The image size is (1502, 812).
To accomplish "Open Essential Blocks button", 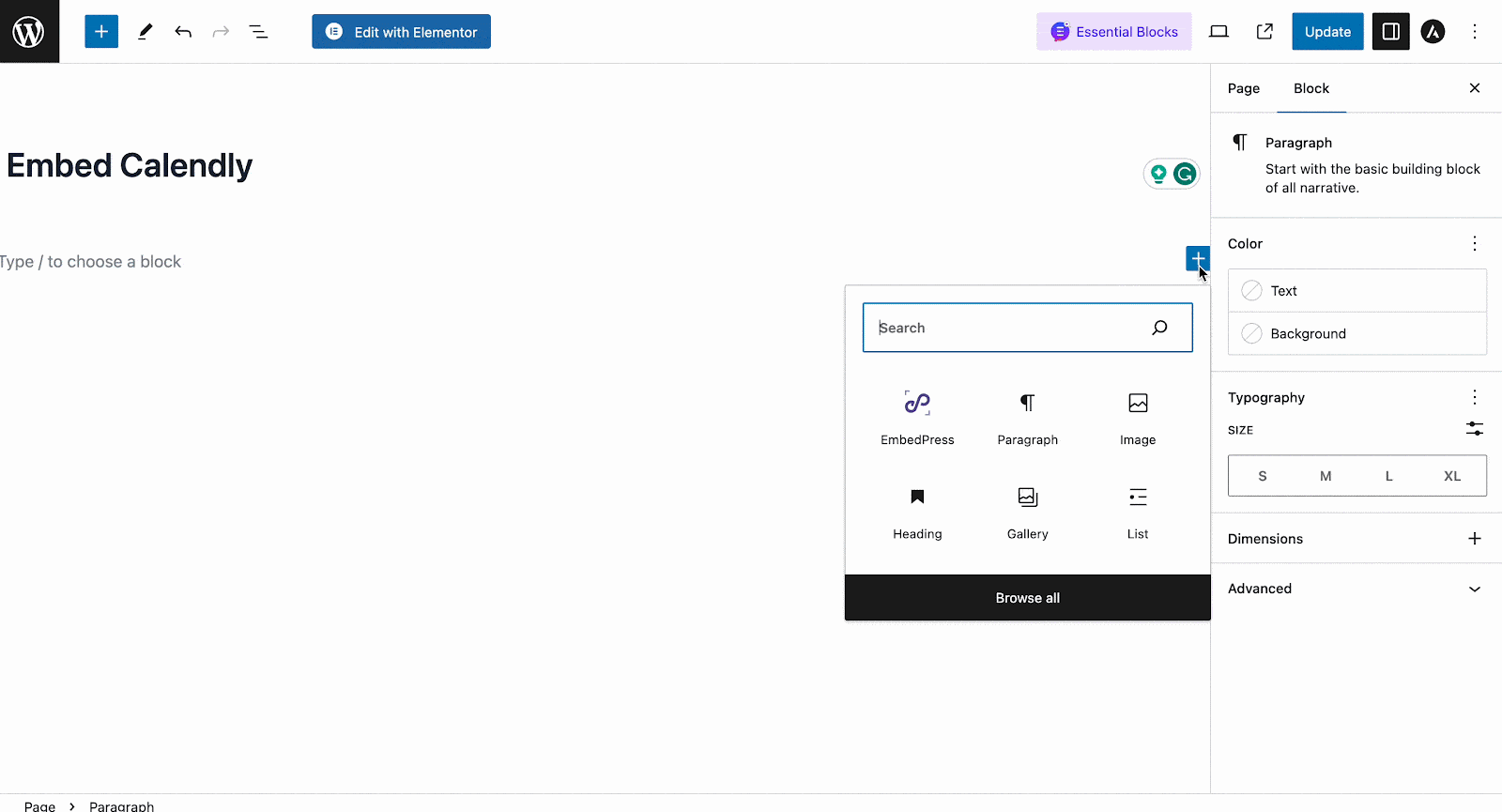I will 1114,31.
